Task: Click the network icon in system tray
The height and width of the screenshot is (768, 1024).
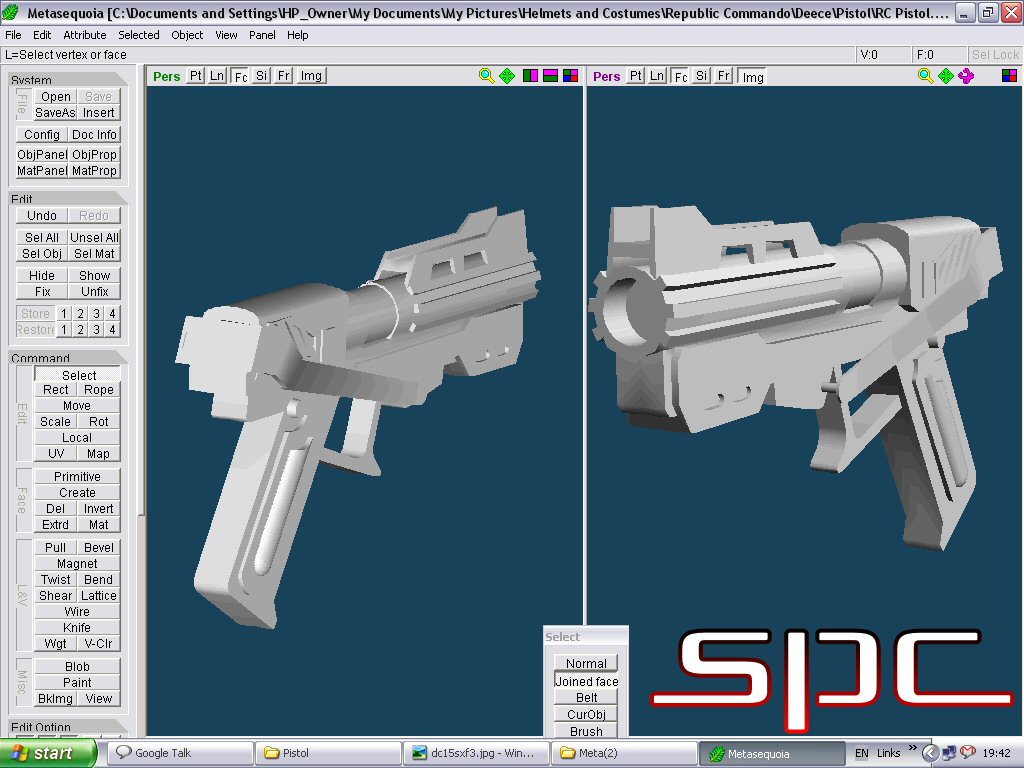Action: [x=950, y=753]
